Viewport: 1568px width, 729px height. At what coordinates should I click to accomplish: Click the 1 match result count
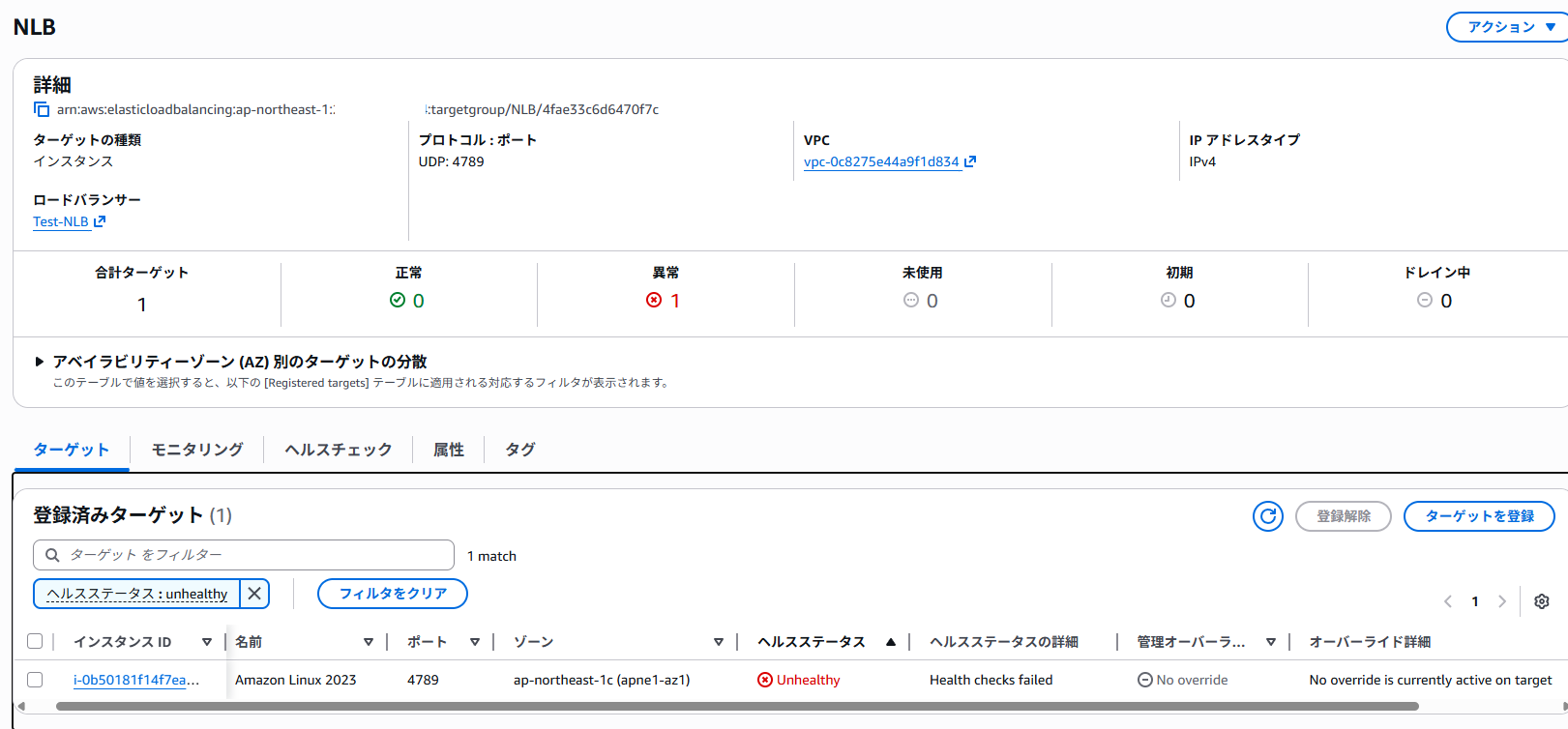(491, 556)
